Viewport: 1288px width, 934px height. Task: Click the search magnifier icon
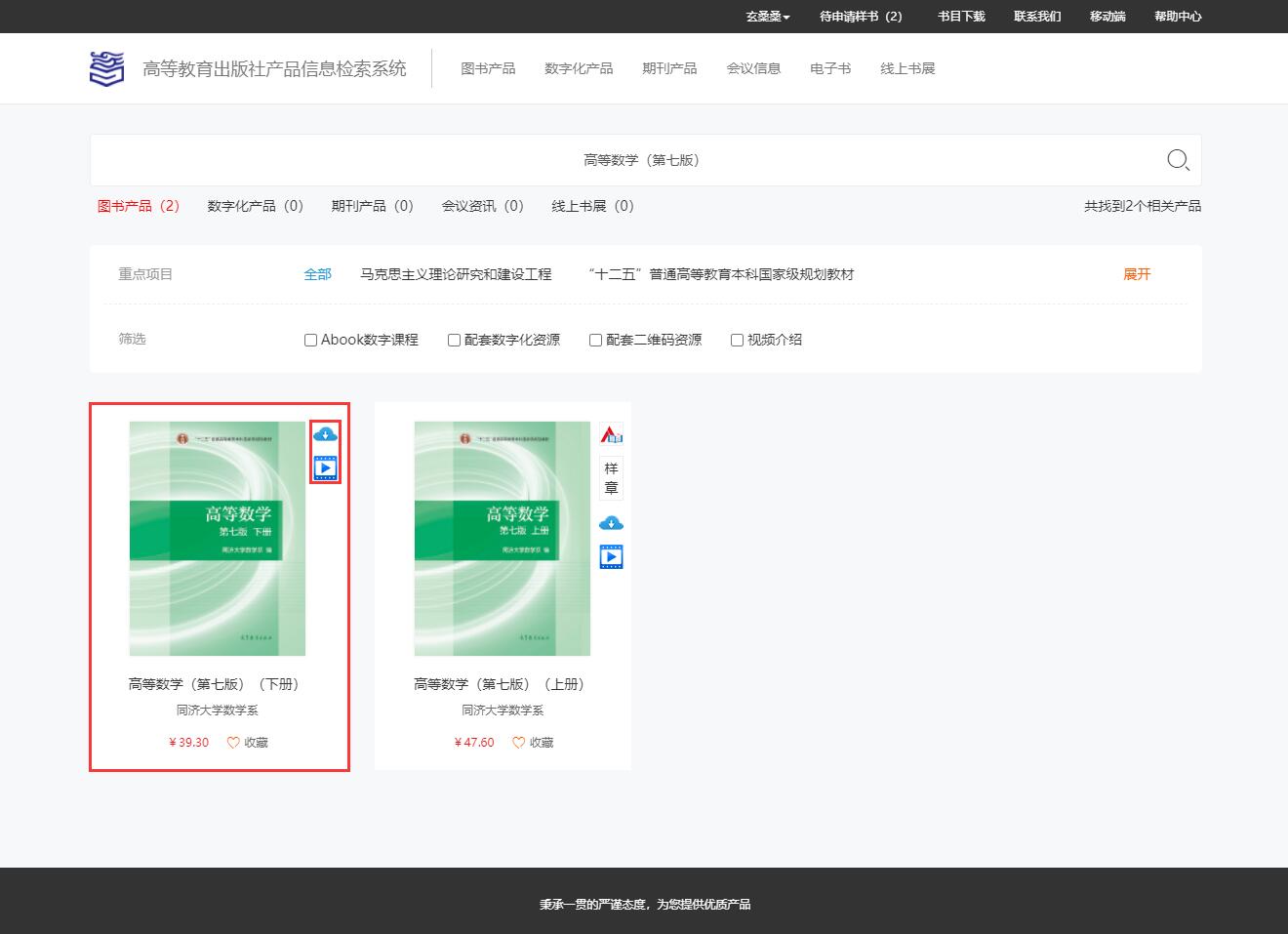tap(1177, 160)
